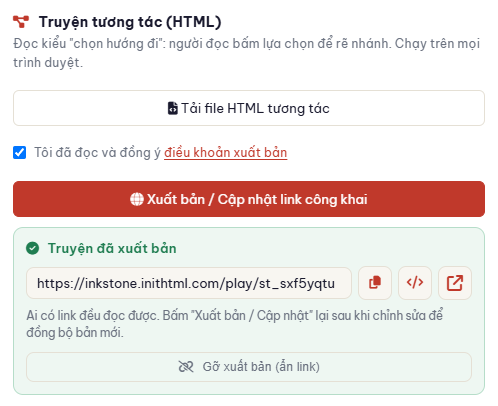Get the embed code icon
The image size is (498, 406).
tap(415, 283)
